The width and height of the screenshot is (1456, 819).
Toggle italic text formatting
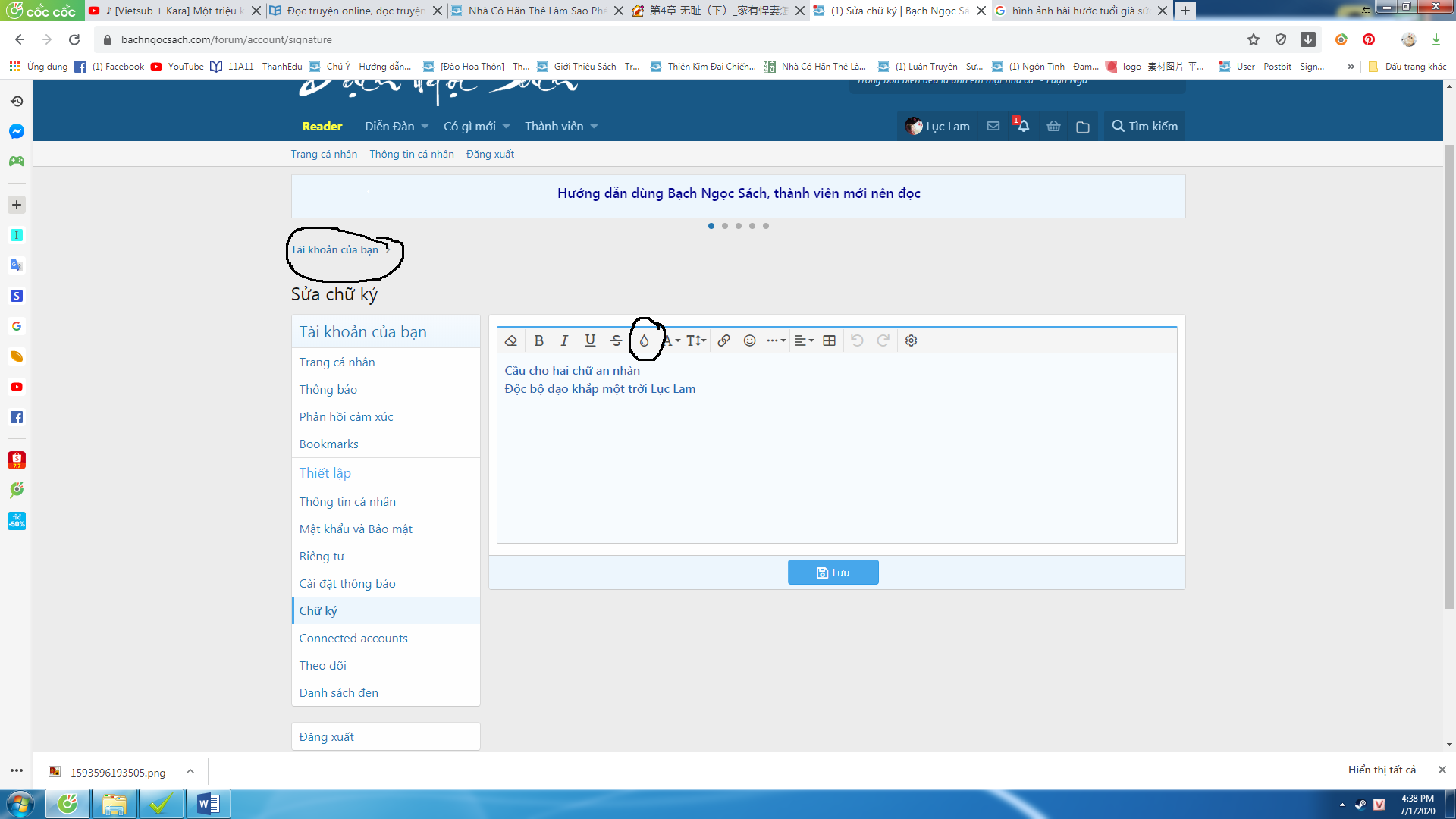click(x=564, y=340)
